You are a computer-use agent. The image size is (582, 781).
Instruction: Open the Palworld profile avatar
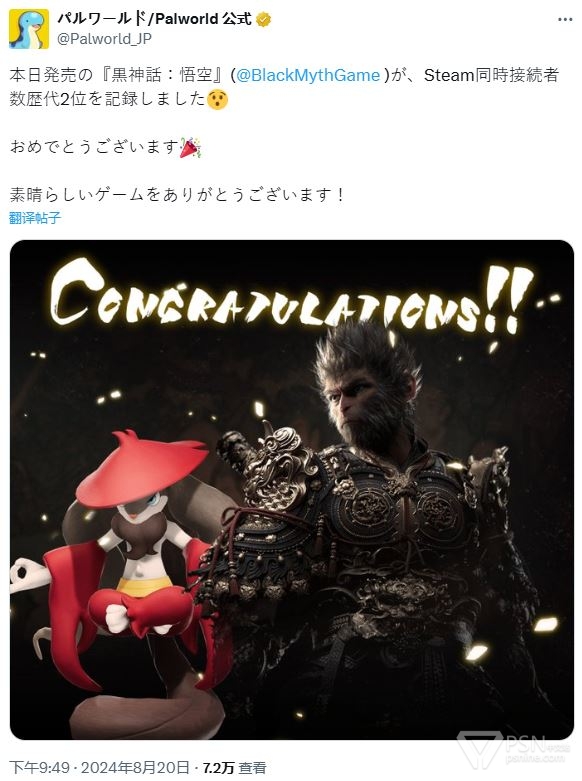click(x=29, y=29)
